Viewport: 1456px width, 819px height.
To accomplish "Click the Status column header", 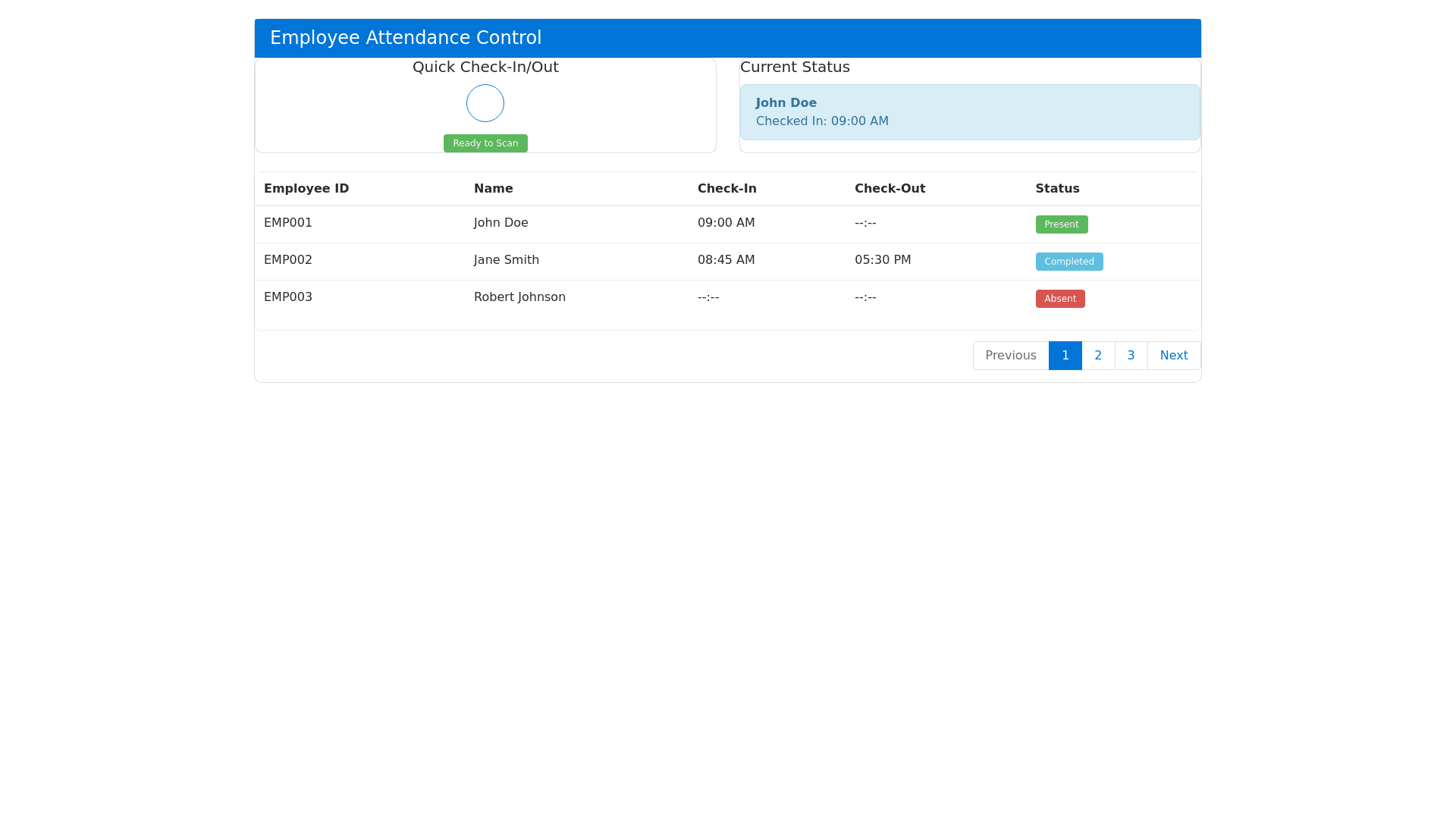I will tap(1057, 189).
